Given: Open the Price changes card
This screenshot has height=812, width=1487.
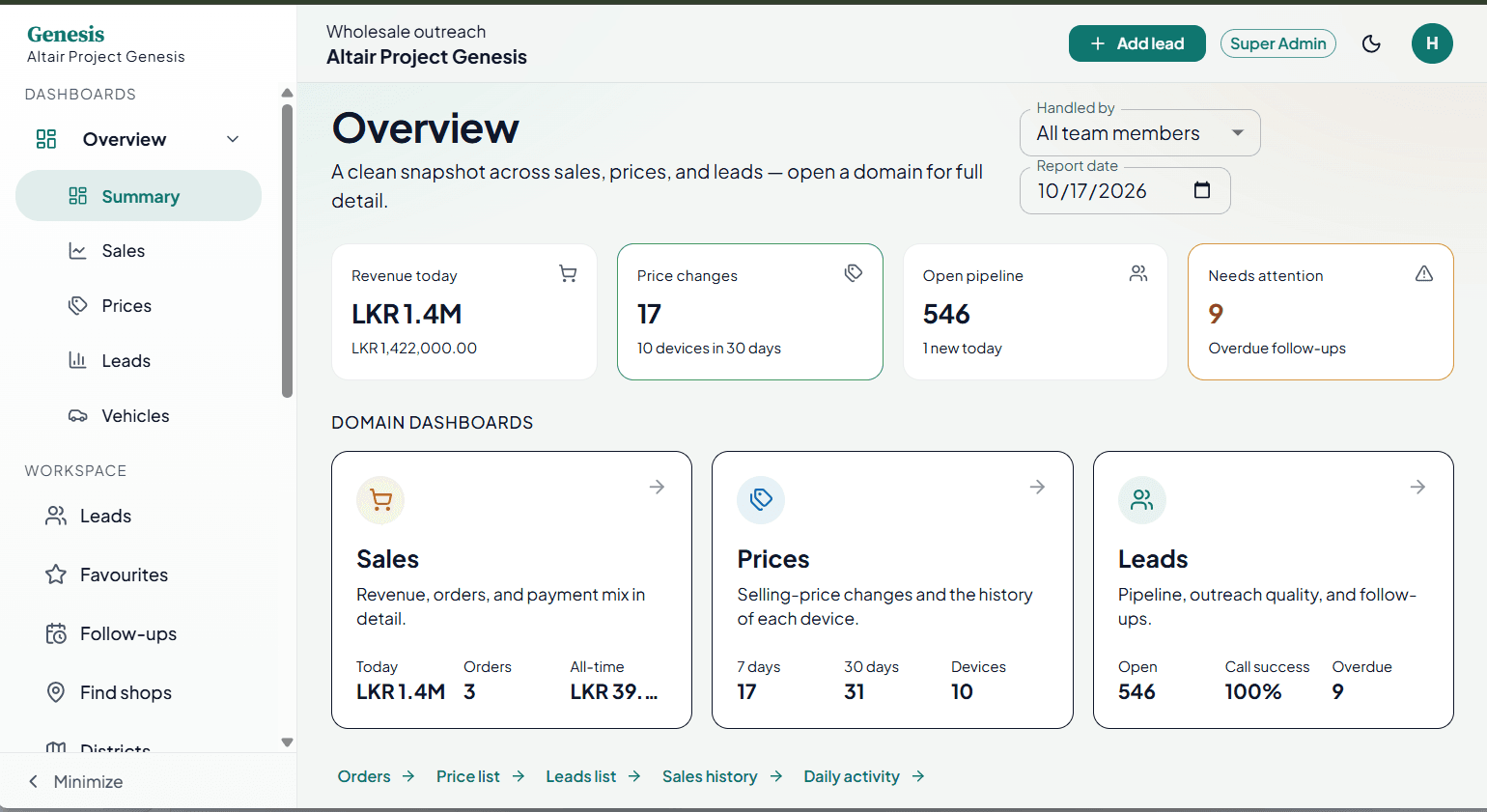Looking at the screenshot, I should point(750,312).
